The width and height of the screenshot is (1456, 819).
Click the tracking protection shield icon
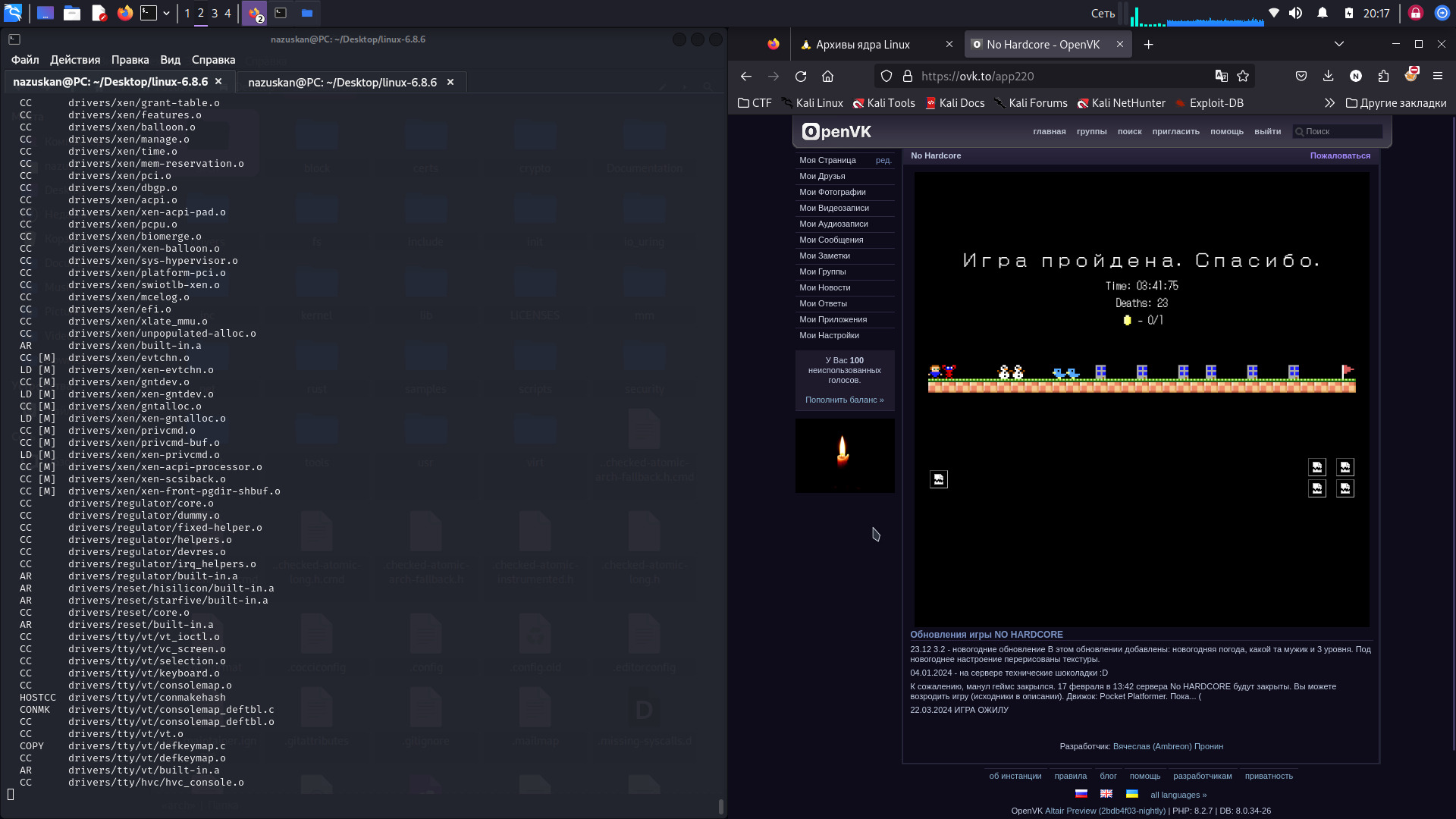pyautogui.click(x=886, y=76)
